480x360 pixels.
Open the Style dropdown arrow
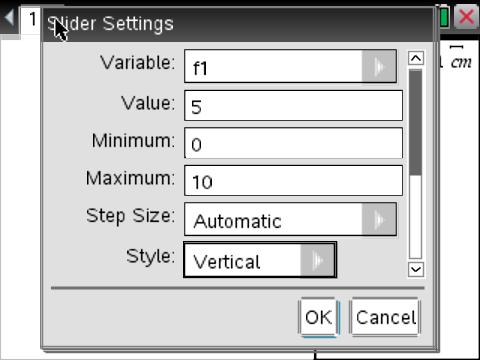click(318, 260)
